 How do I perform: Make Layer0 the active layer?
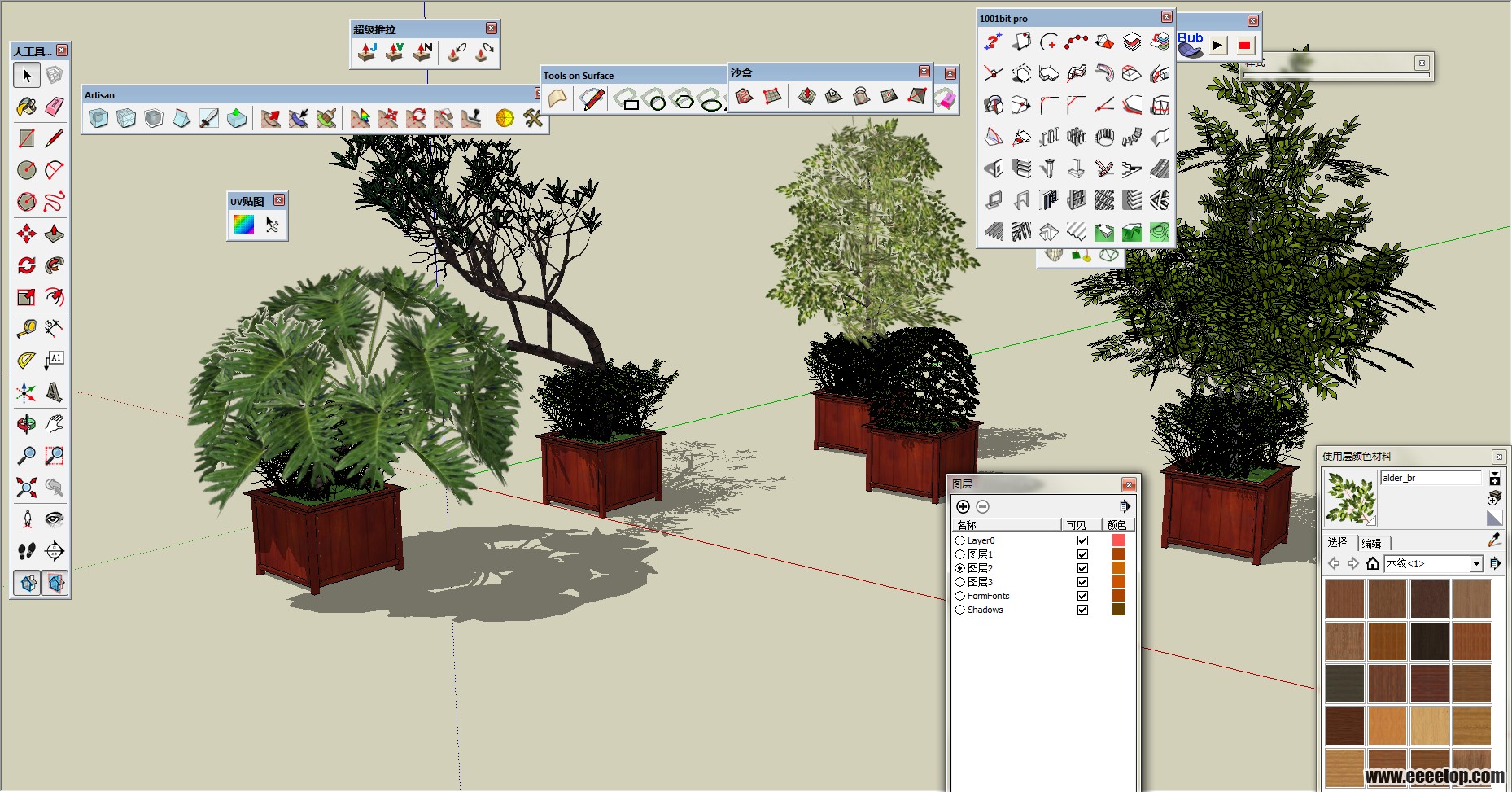click(960, 540)
